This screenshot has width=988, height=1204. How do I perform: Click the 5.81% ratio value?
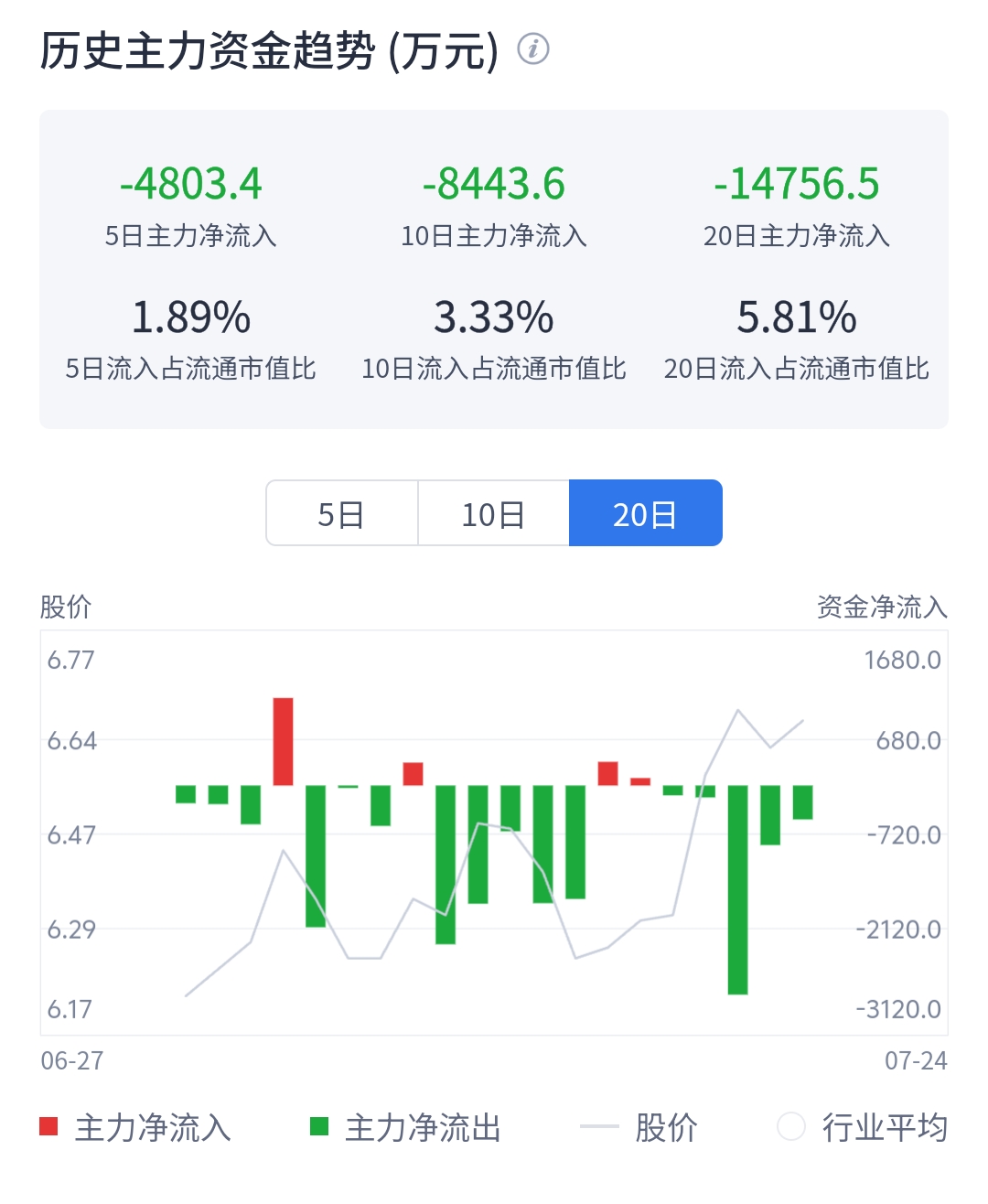(x=797, y=317)
